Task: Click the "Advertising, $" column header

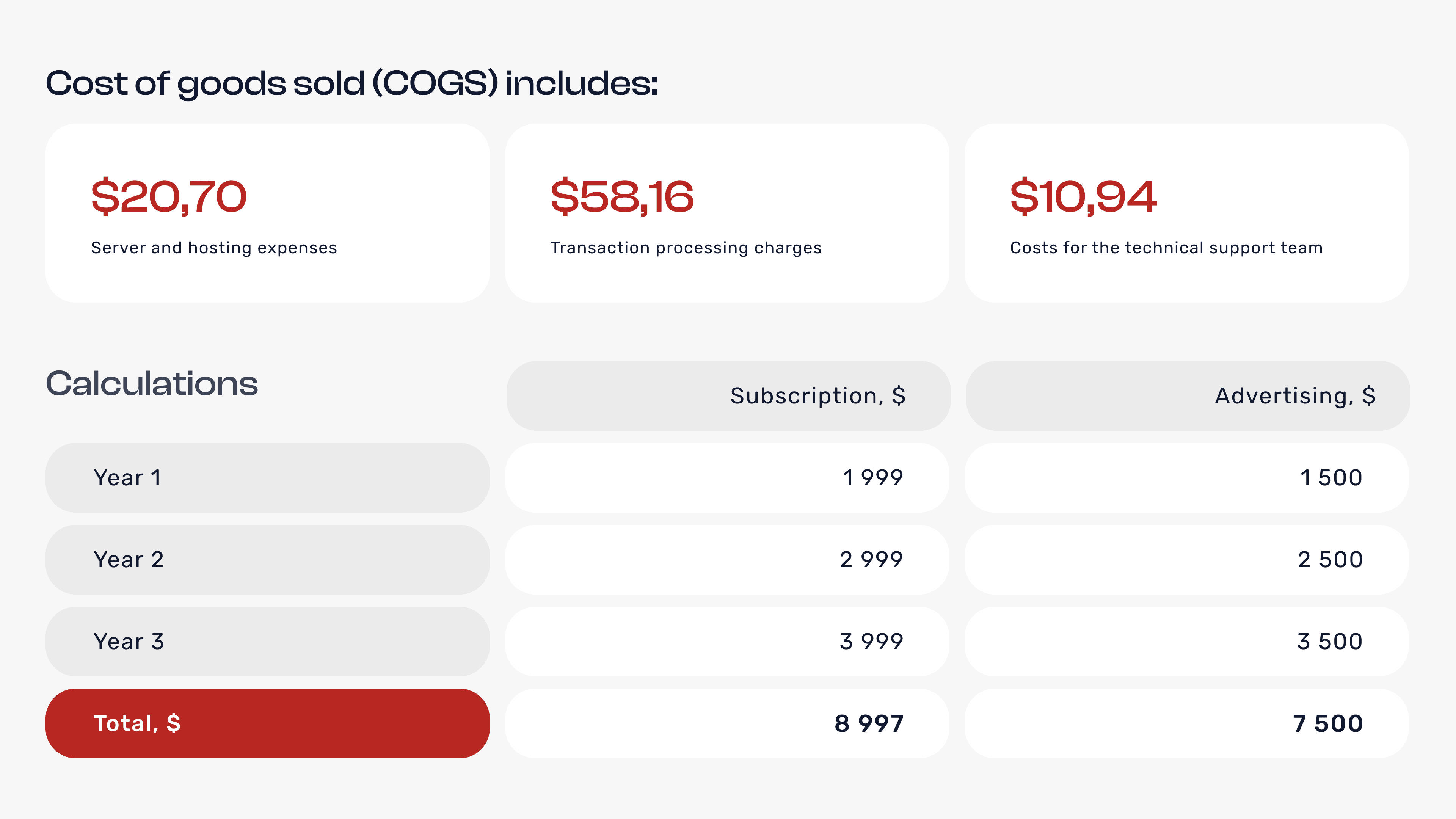Action: click(x=1295, y=395)
